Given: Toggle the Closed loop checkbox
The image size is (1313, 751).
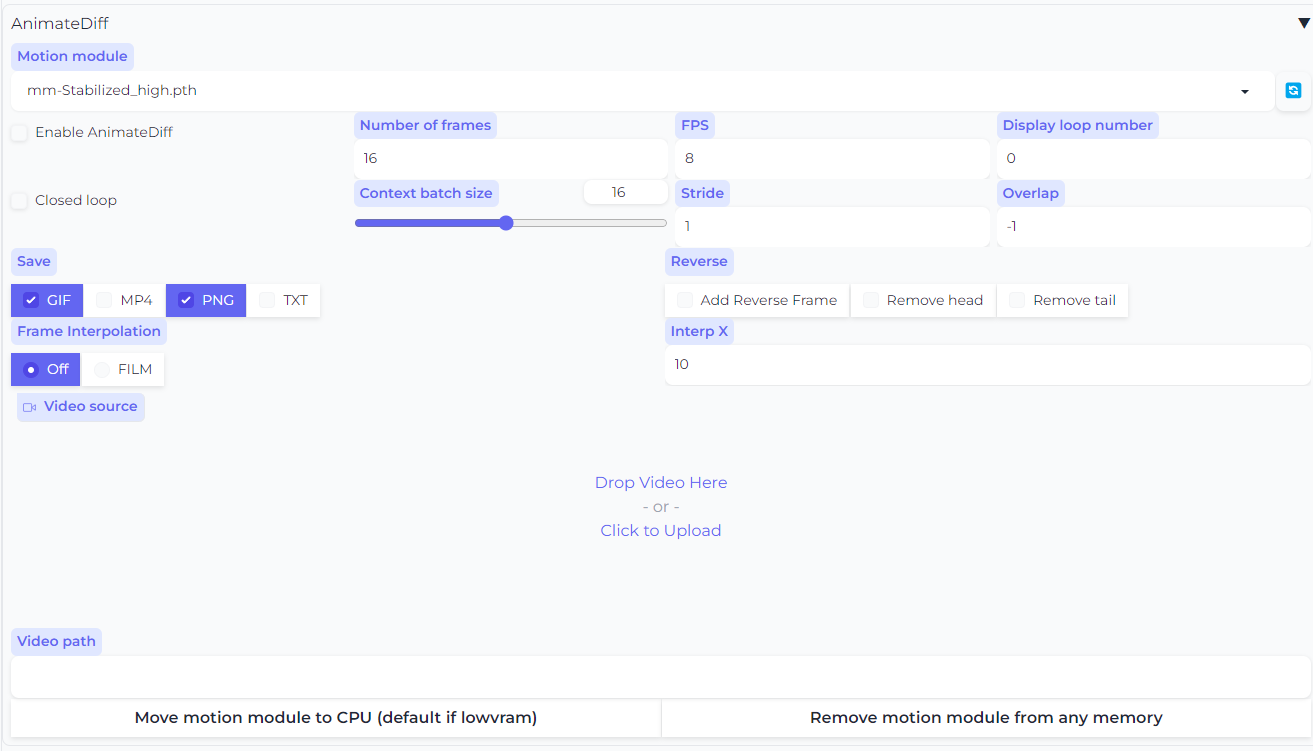Looking at the screenshot, I should (x=20, y=201).
